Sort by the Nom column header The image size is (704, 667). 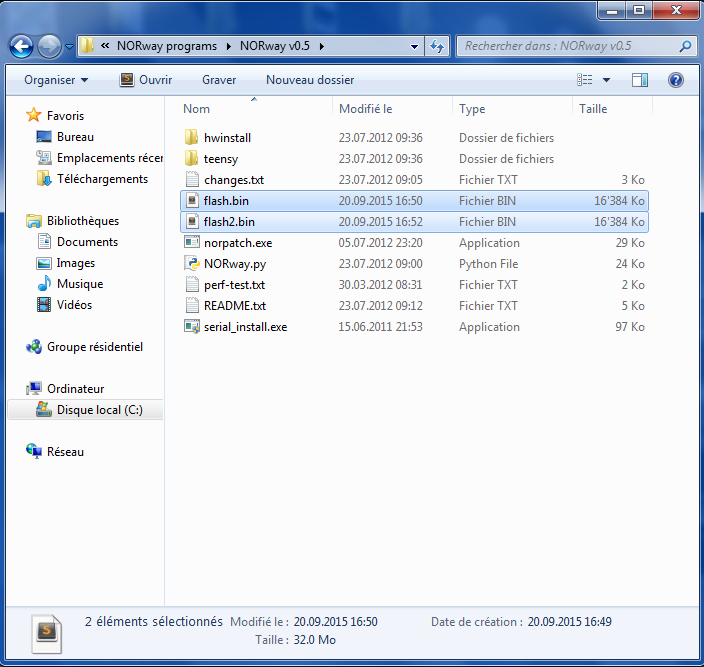196,109
